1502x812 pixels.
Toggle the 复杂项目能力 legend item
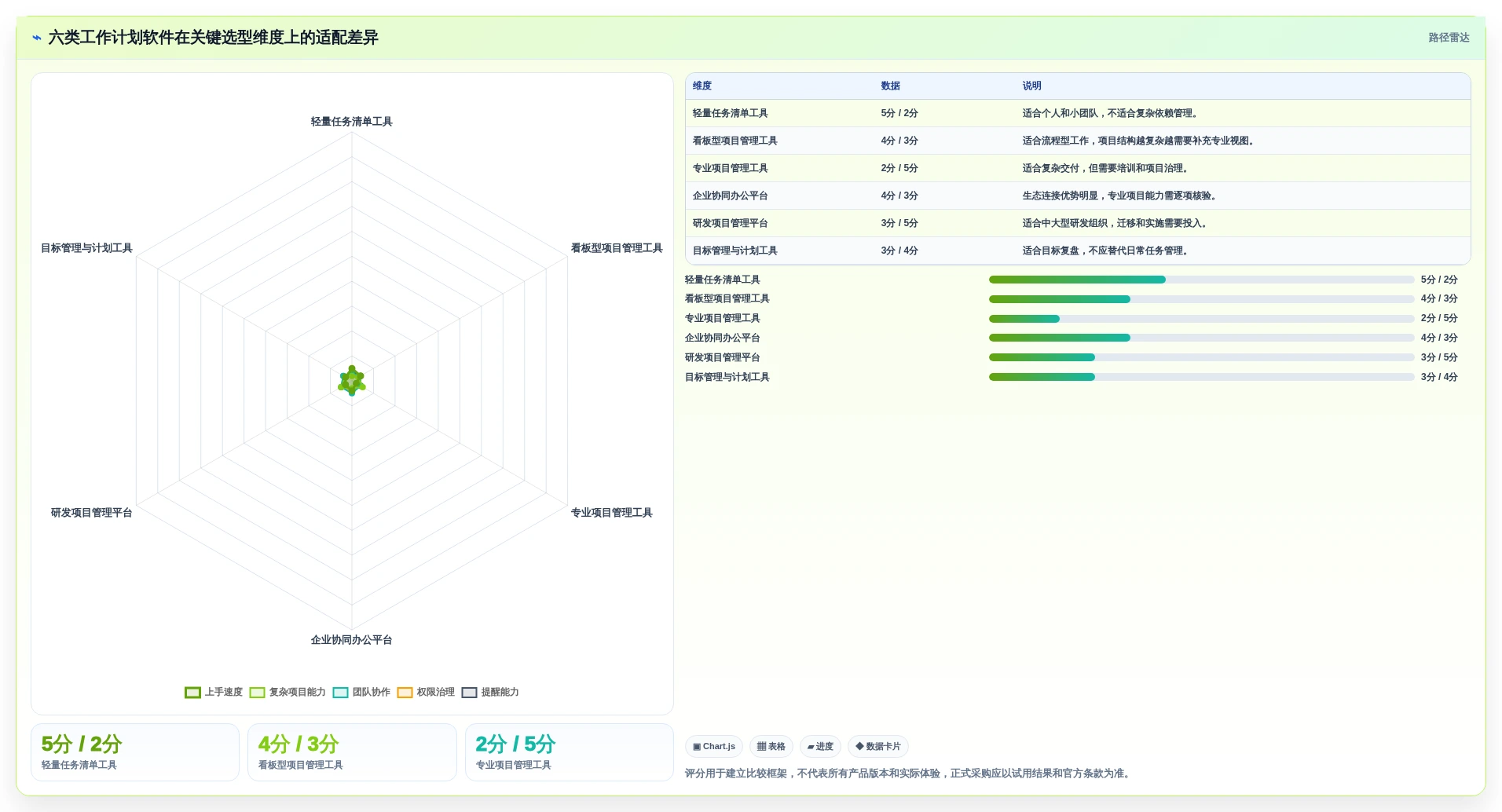288,693
